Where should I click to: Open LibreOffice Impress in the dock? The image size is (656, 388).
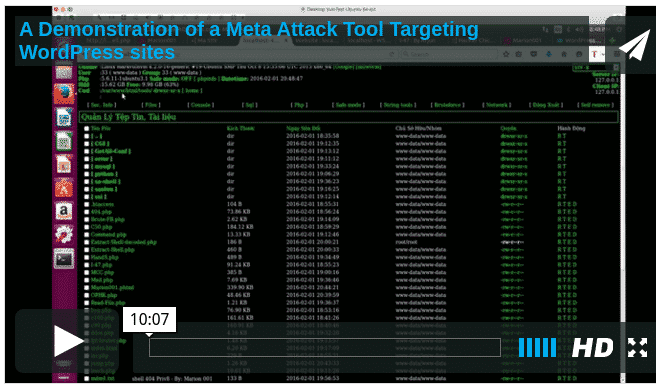point(64,164)
